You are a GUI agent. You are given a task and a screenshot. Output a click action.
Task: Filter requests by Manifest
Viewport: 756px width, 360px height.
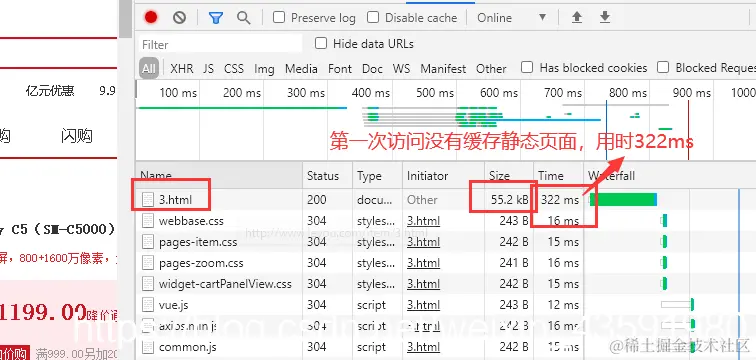tap(444, 68)
